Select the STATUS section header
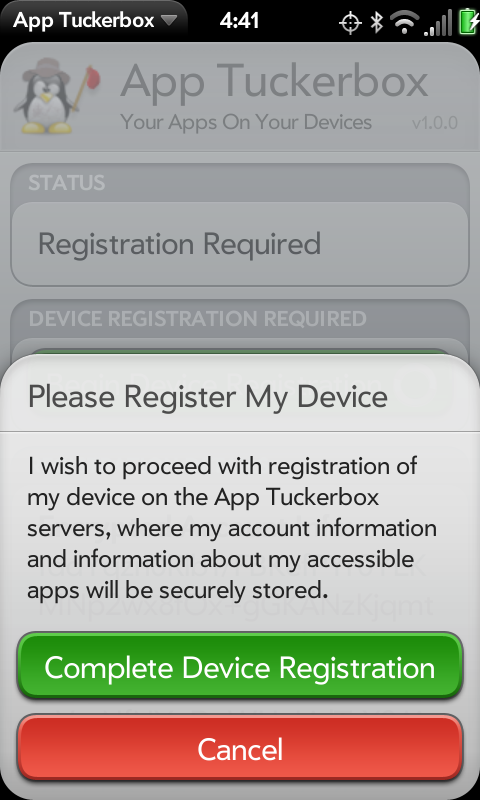 [67, 183]
